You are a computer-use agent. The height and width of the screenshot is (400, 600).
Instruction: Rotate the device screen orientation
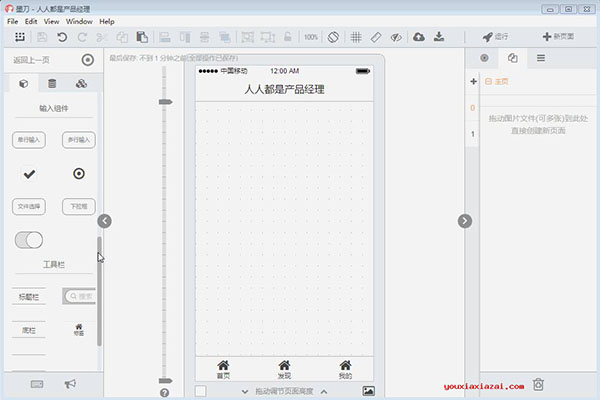[333, 37]
